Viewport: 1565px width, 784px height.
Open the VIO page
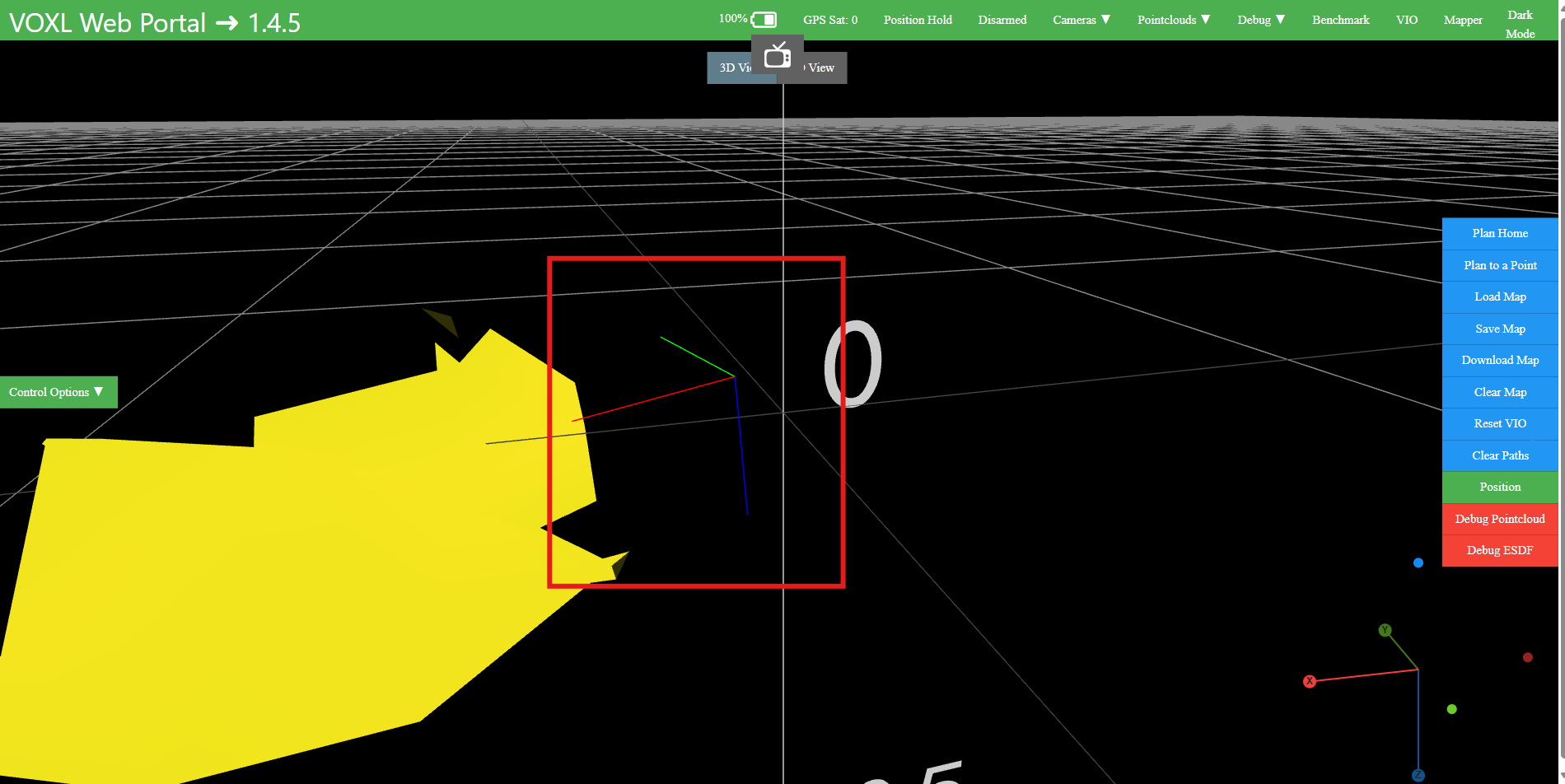pyautogui.click(x=1407, y=20)
